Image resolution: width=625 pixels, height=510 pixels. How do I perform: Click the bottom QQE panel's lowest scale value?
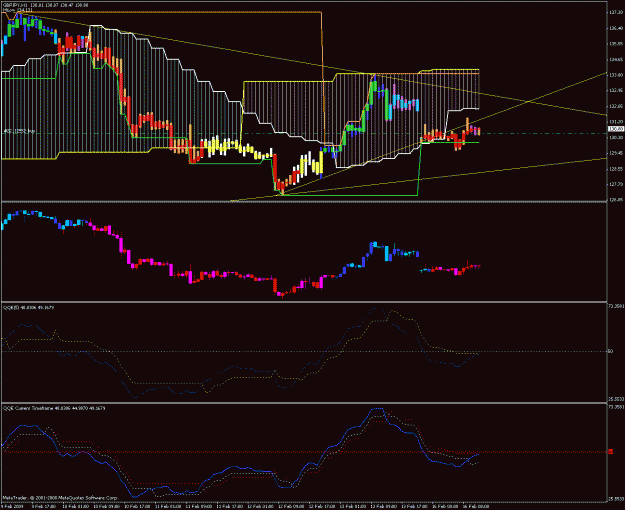tap(616, 498)
